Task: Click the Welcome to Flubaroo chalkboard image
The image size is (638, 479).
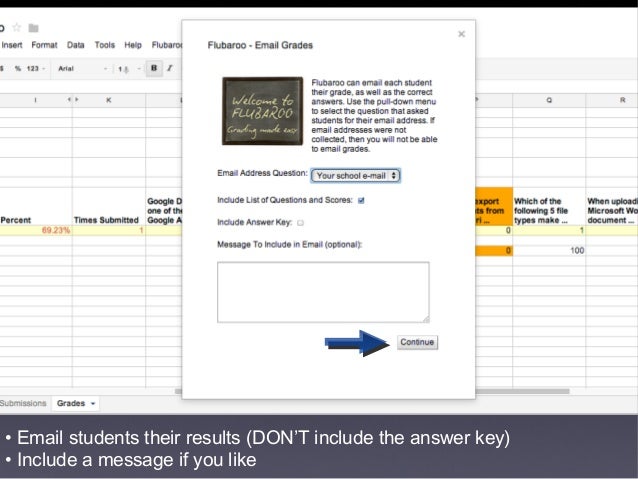Action: (x=262, y=111)
